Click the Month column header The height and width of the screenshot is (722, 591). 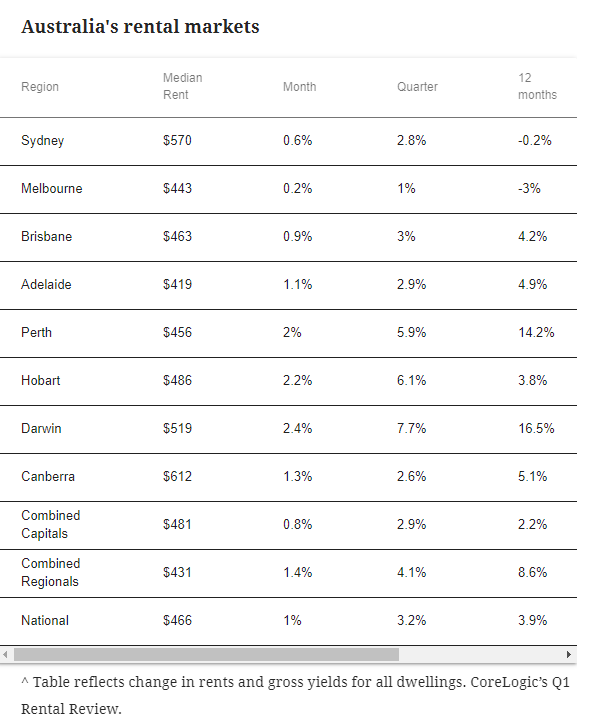[299, 87]
